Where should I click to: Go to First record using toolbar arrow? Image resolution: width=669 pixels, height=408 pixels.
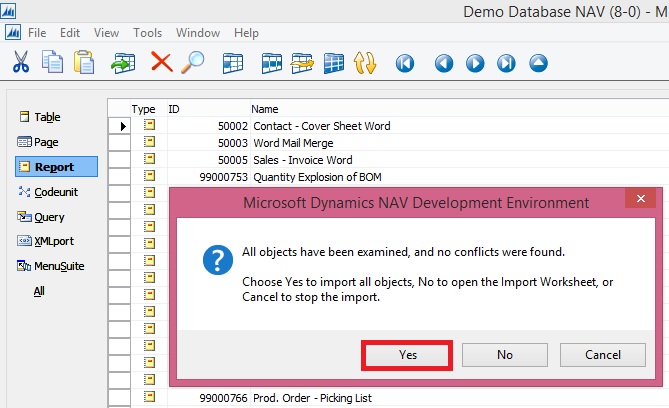tap(405, 63)
